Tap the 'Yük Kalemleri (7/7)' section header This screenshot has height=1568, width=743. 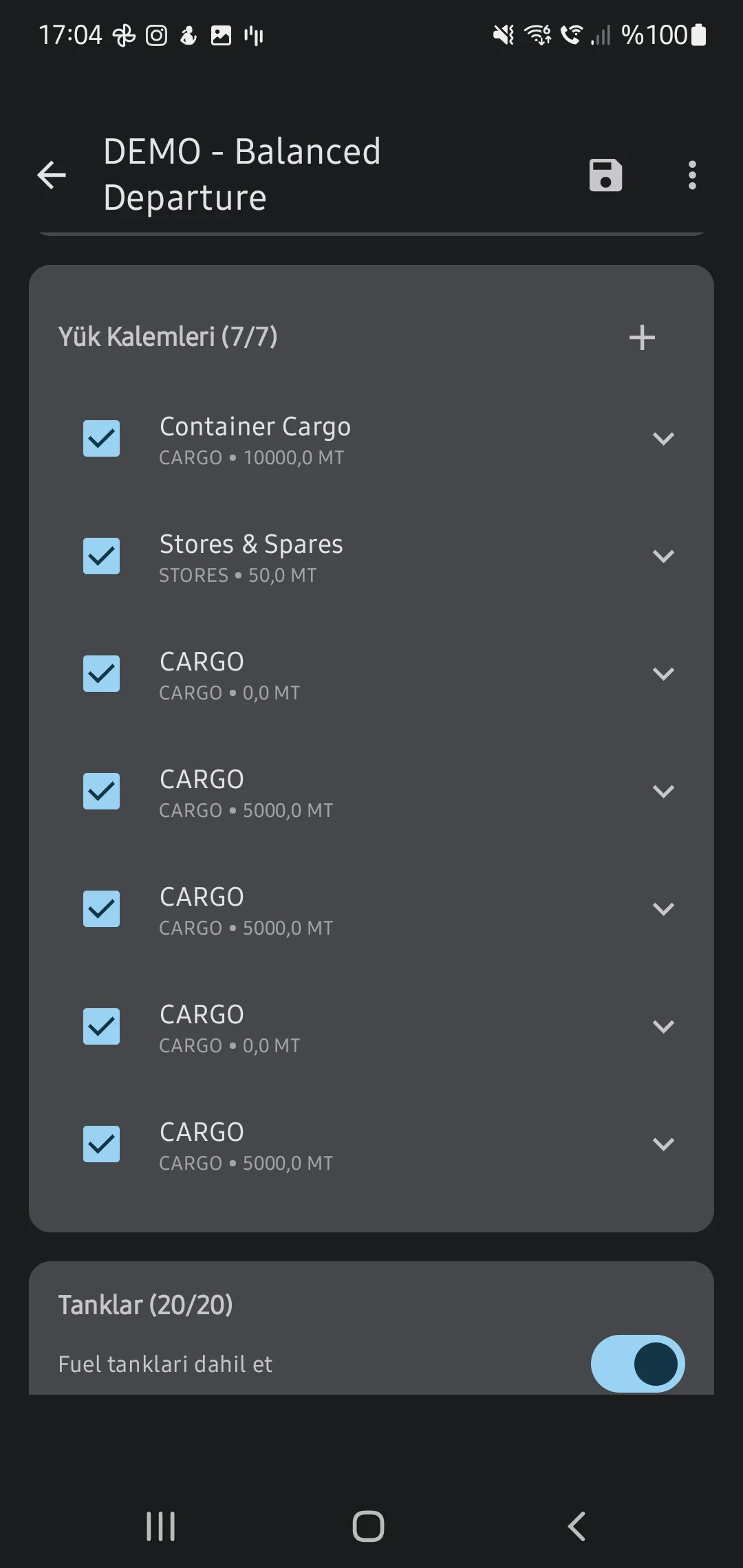click(168, 337)
